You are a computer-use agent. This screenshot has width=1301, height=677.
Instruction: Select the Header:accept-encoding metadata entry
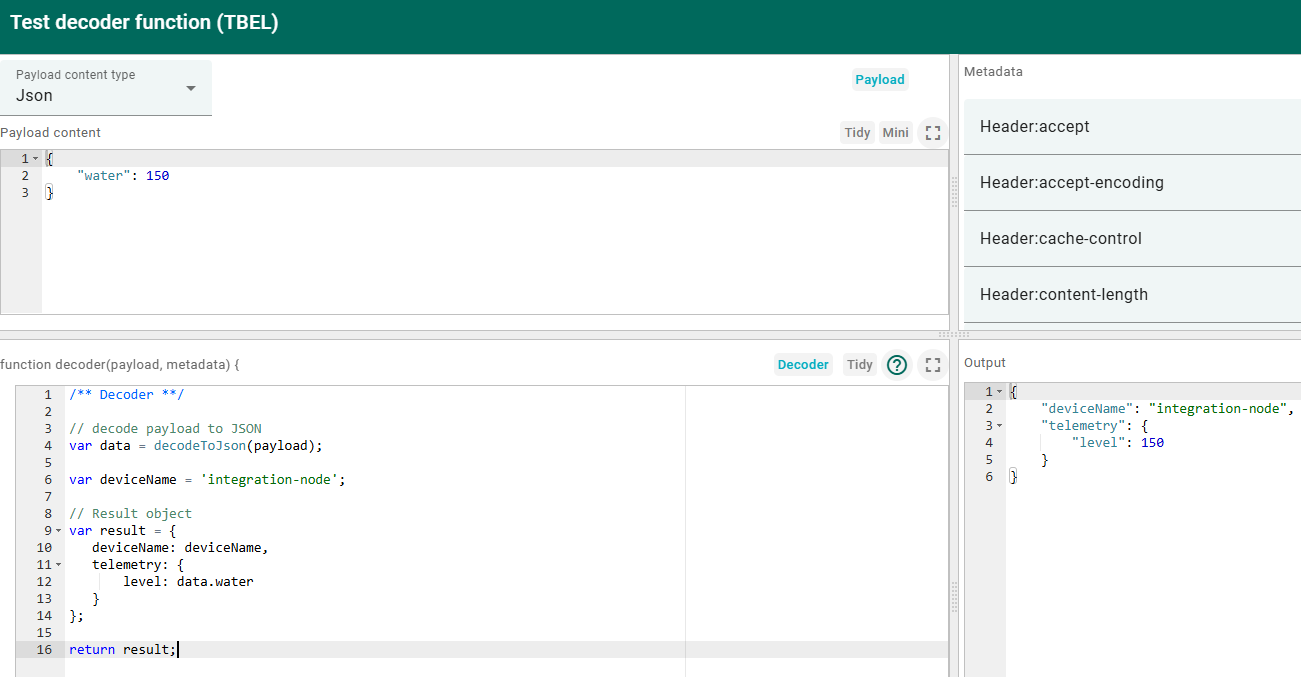[x=1132, y=183]
